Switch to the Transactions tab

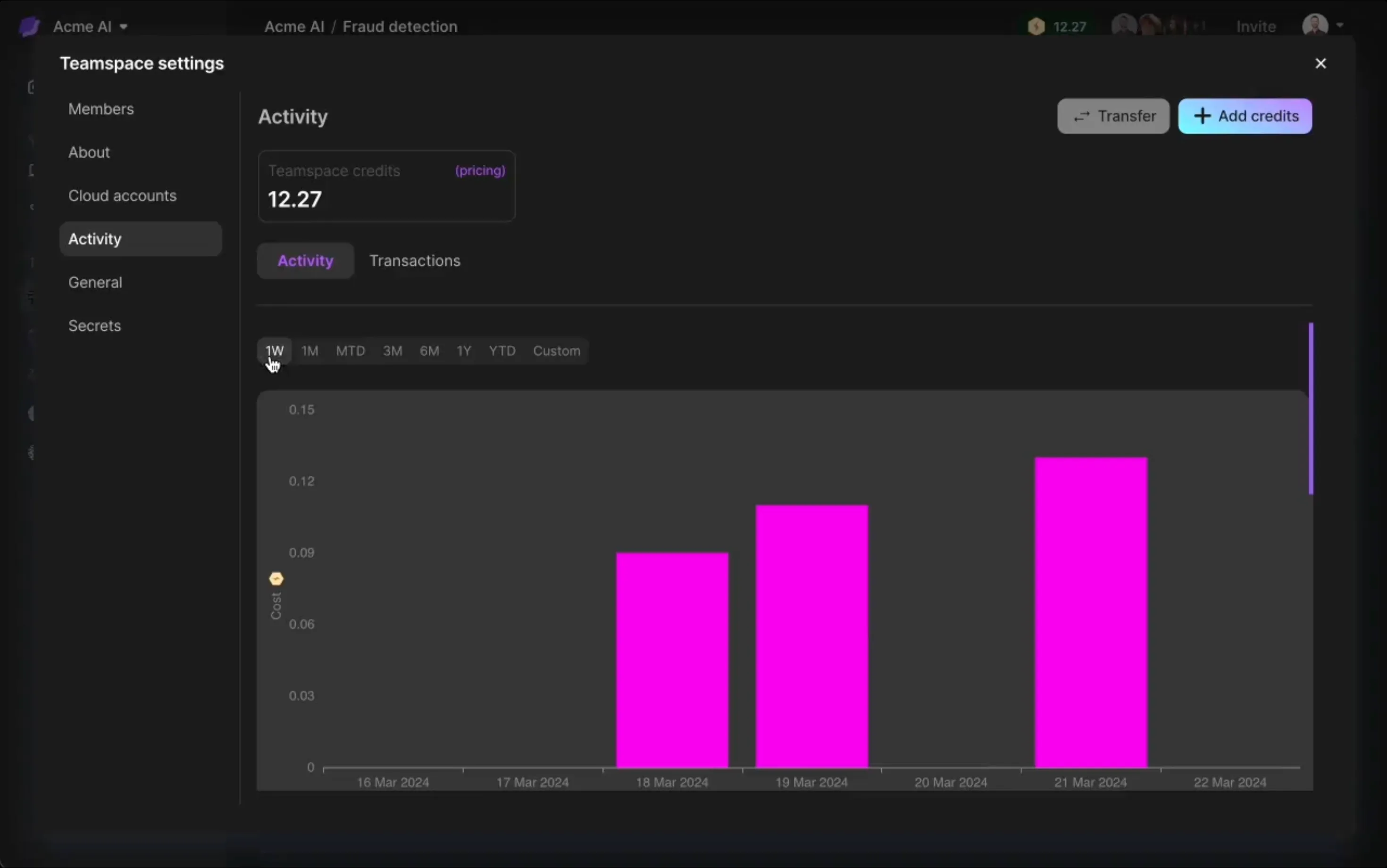(415, 260)
